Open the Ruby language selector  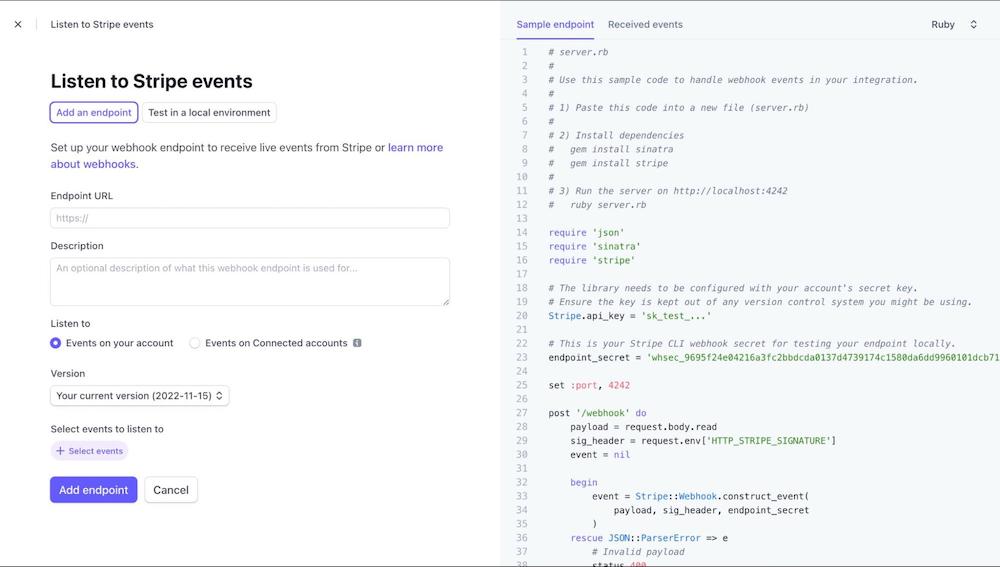[x=953, y=24]
